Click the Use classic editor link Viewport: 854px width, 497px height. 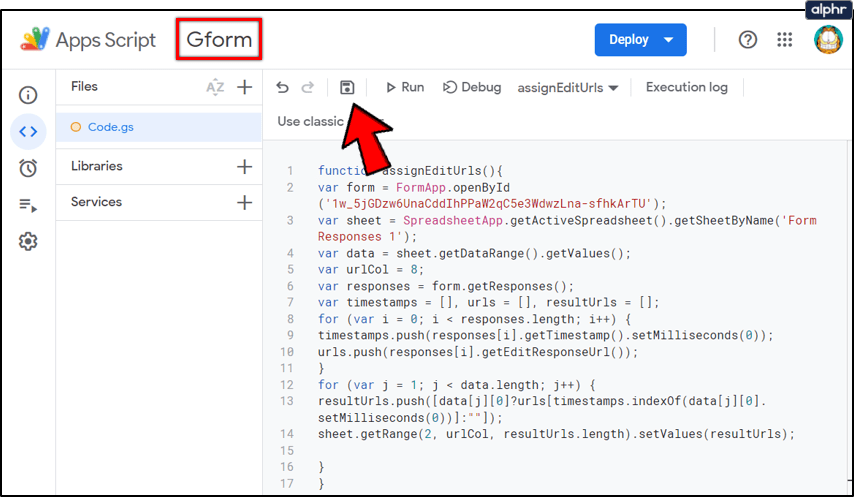[x=331, y=121]
